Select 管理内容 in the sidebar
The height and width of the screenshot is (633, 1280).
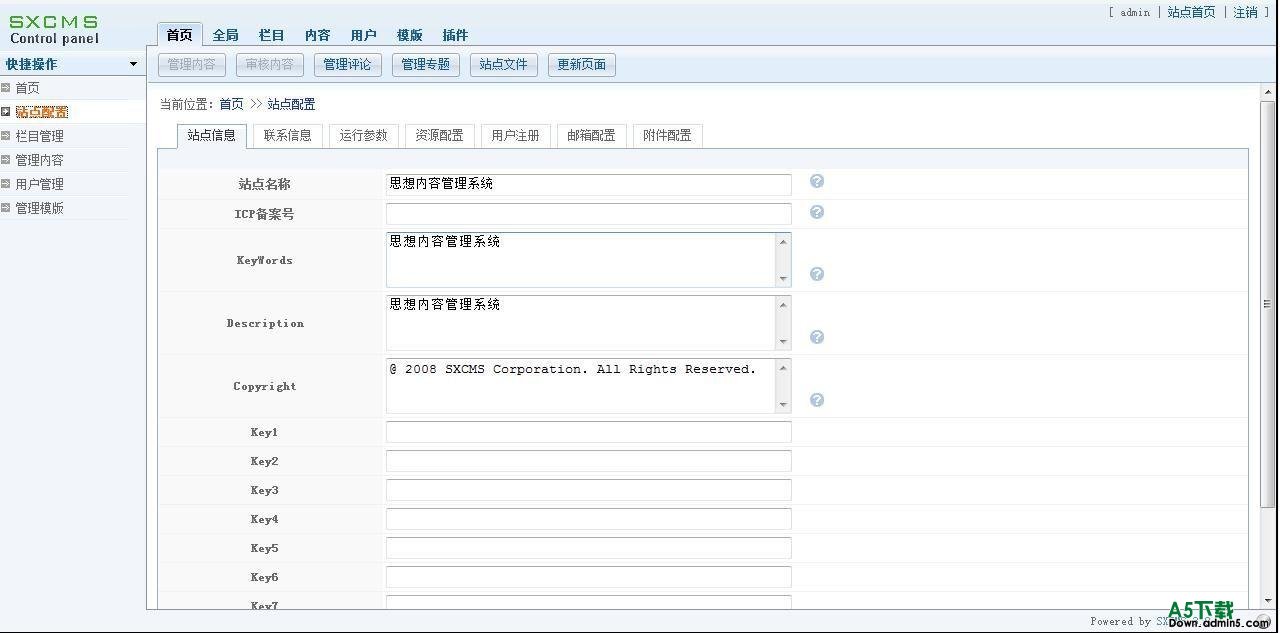point(40,160)
